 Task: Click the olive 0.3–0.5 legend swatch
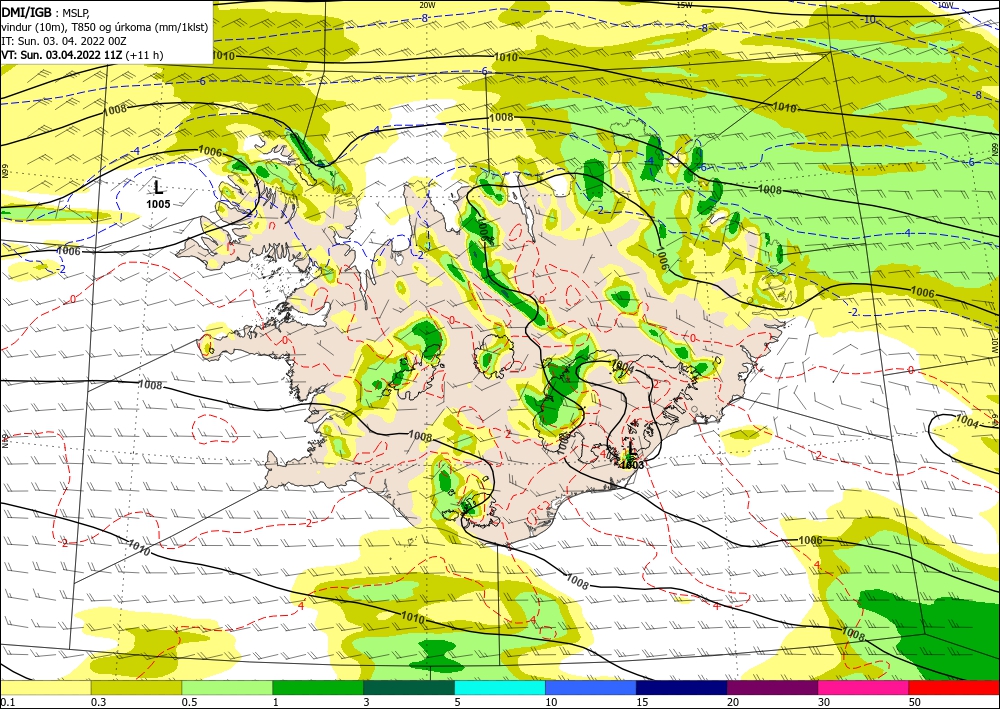[x=136, y=687]
